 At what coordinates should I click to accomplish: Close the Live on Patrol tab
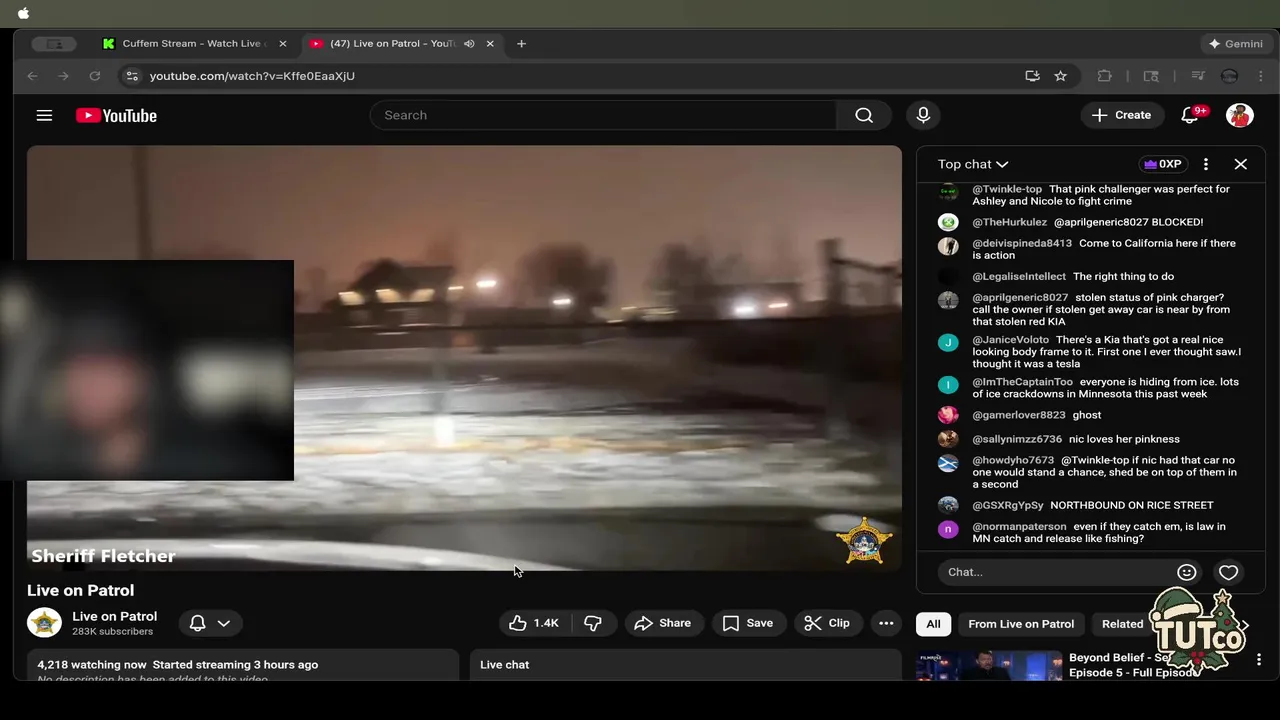(x=490, y=44)
